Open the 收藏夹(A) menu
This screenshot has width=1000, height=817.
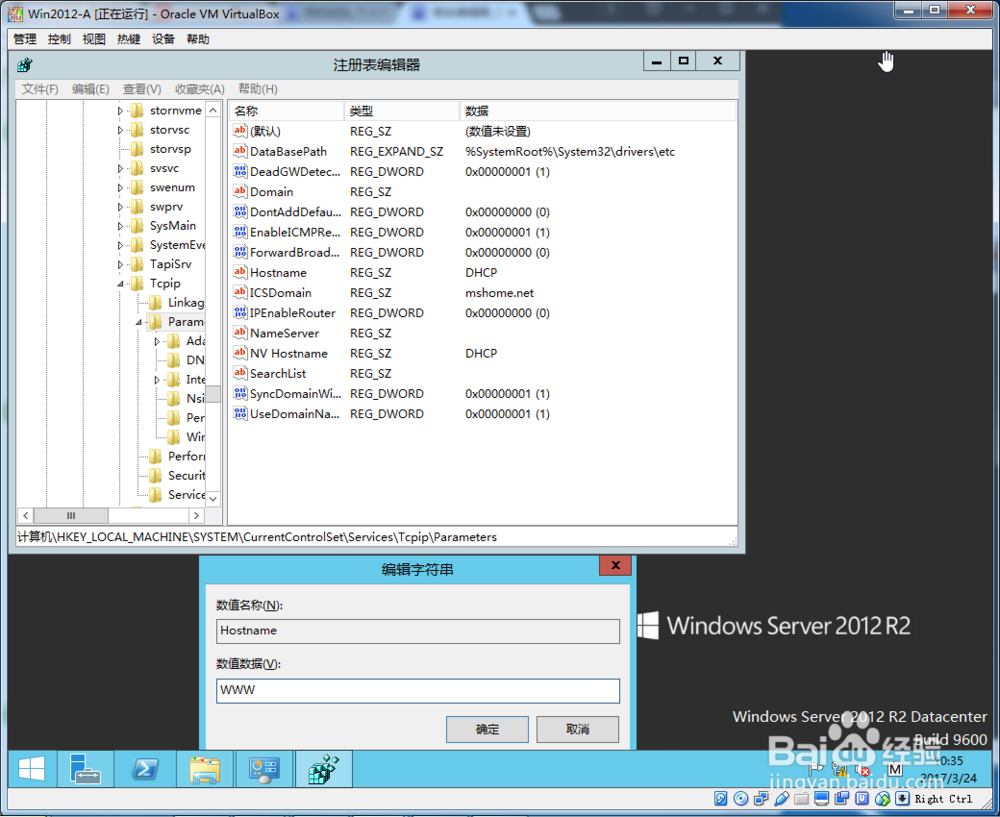click(200, 89)
